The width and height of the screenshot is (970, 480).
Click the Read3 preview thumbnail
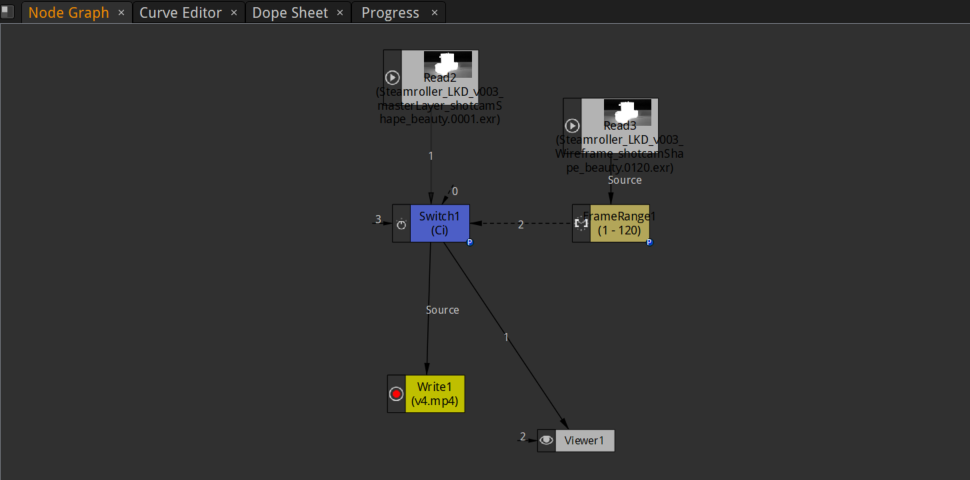pos(627,113)
